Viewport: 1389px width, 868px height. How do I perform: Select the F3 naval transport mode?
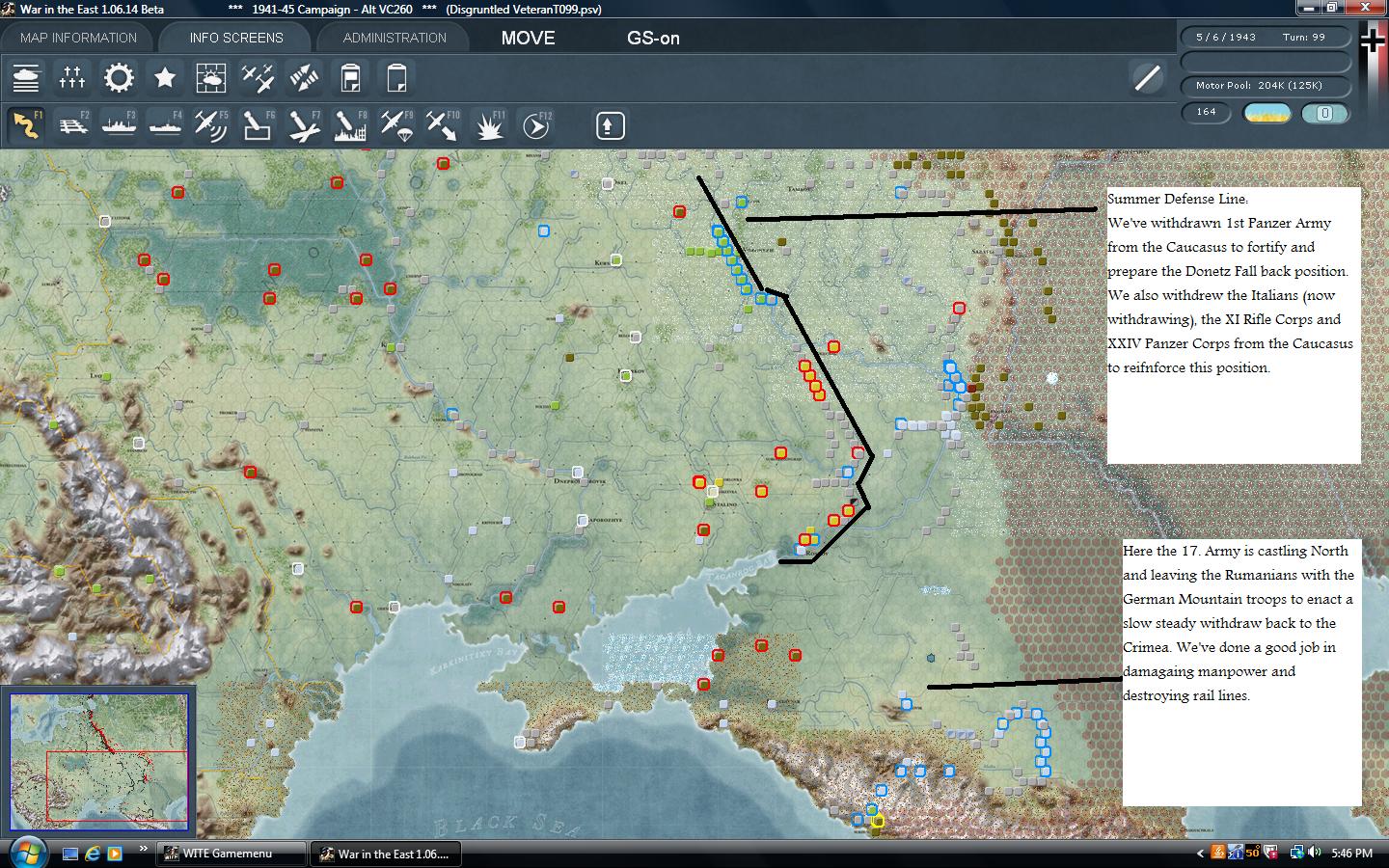tap(119, 125)
